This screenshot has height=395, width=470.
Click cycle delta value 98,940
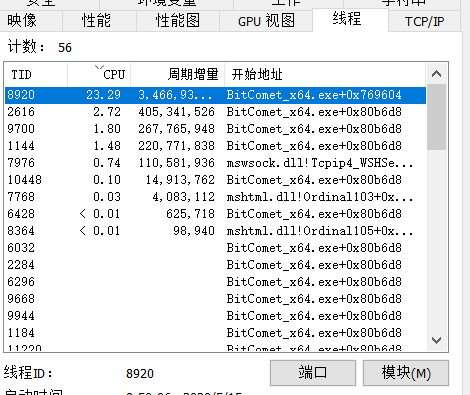[x=194, y=231]
